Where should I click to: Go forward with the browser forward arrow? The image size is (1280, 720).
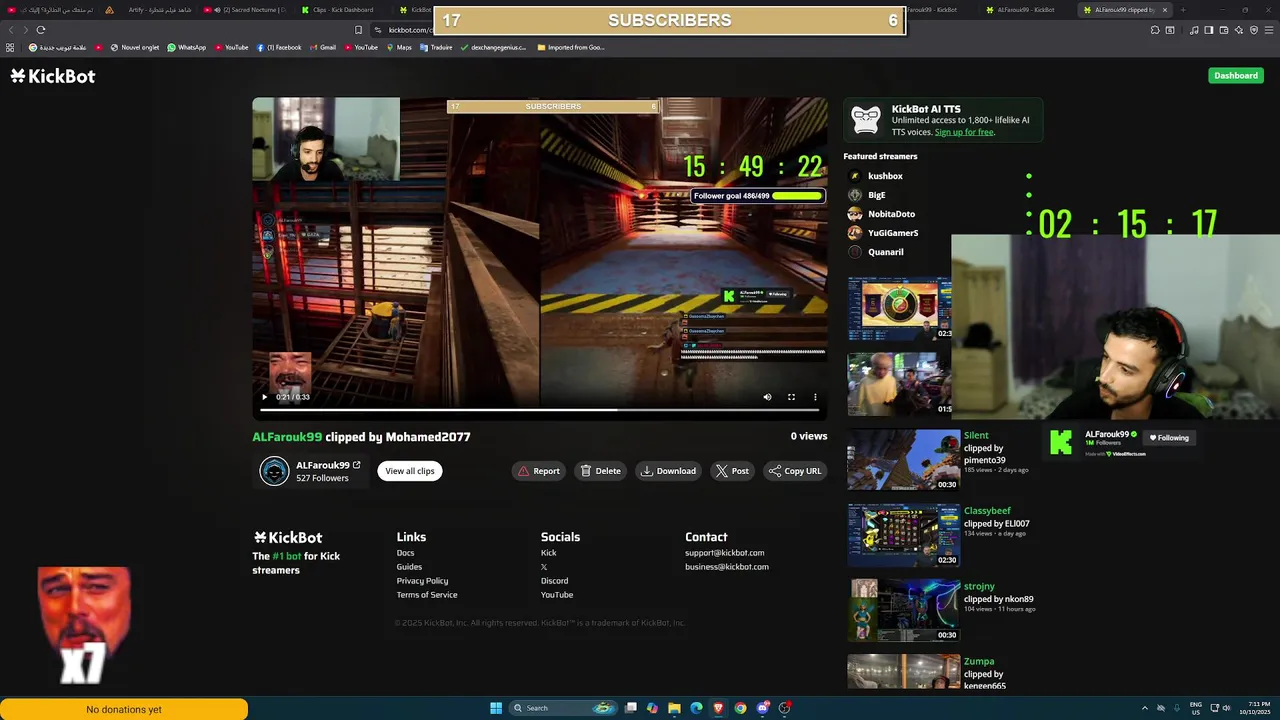click(25, 30)
